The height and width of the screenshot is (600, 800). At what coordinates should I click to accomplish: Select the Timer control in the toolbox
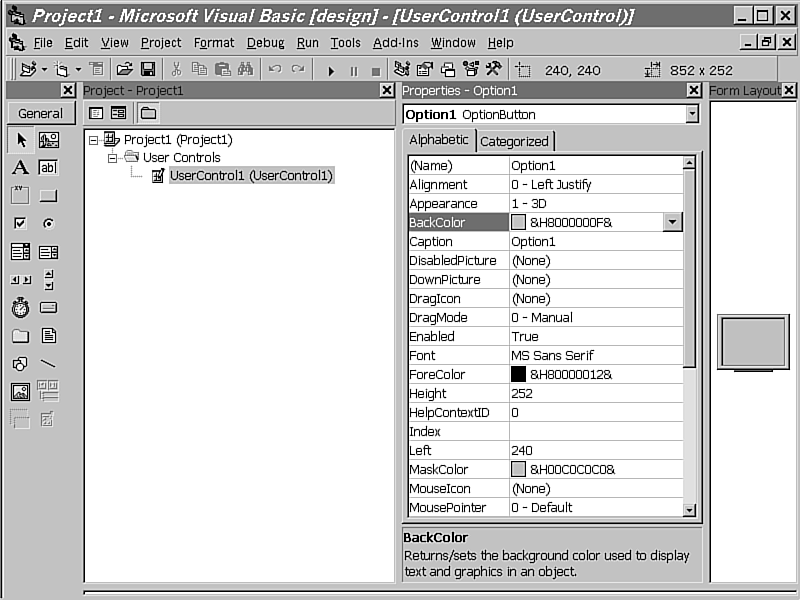(19, 307)
